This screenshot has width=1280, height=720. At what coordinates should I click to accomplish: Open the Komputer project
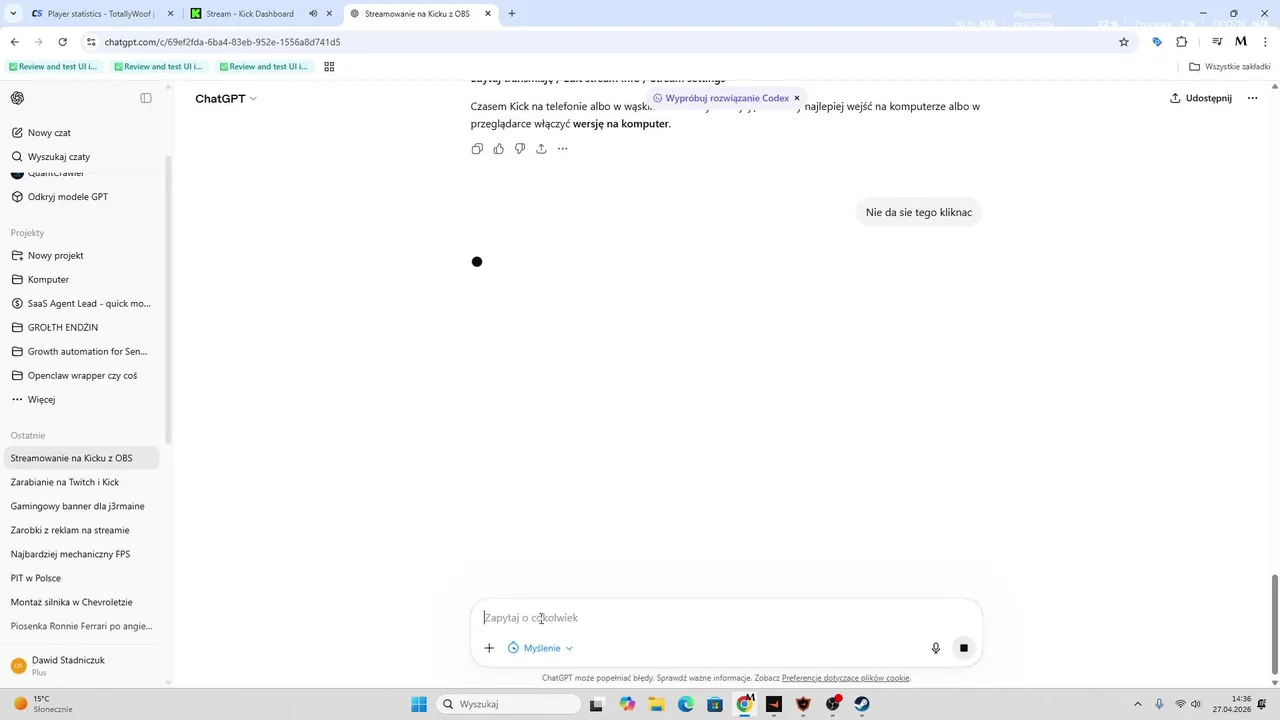[x=80, y=279]
